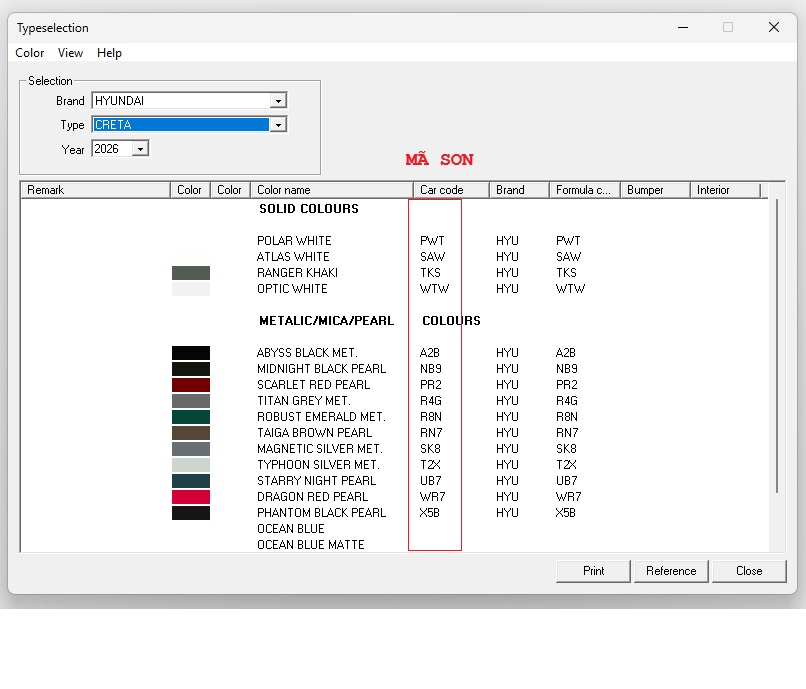Viewport: 806px width, 689px height.
Task: Click the Ranger Khaki color swatch
Action: point(191,273)
